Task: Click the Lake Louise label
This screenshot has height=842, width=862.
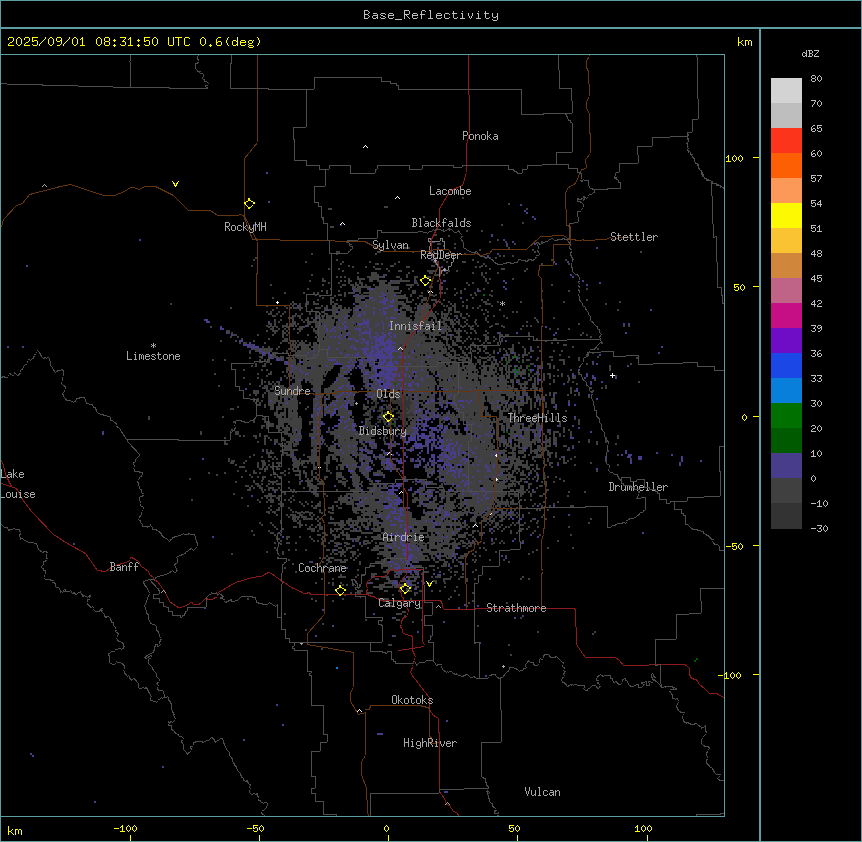Action: pyautogui.click(x=18, y=484)
